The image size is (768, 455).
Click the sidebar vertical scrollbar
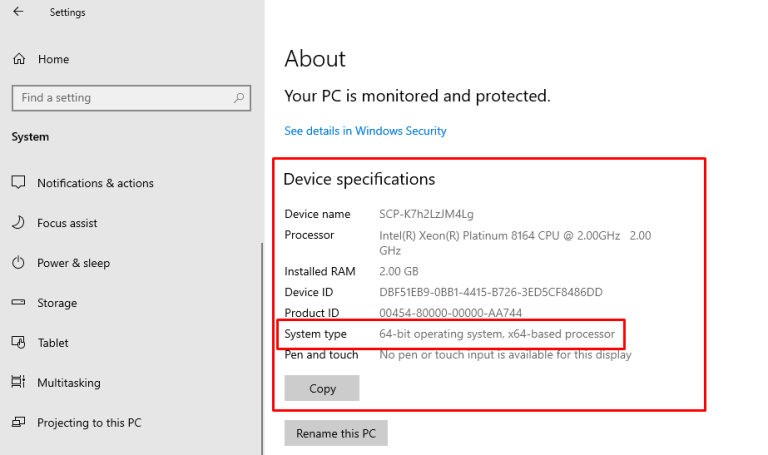(x=262, y=349)
